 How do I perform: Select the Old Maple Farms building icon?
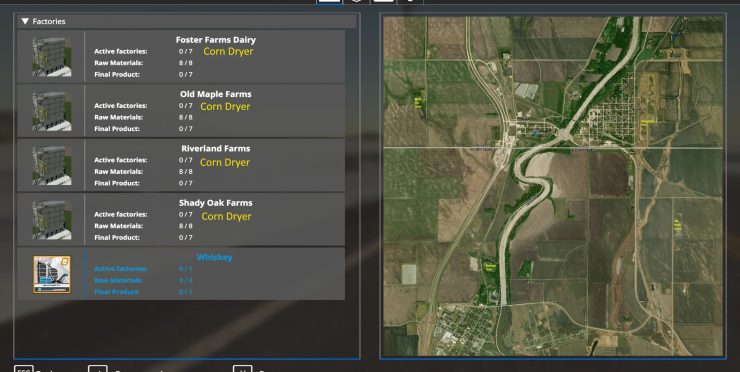click(x=52, y=111)
